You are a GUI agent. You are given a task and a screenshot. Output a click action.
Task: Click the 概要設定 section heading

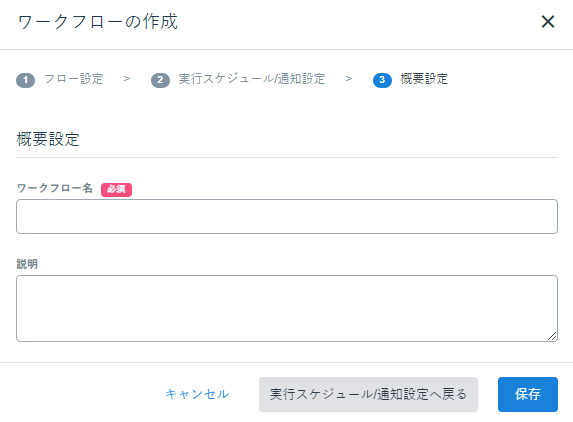(x=48, y=140)
